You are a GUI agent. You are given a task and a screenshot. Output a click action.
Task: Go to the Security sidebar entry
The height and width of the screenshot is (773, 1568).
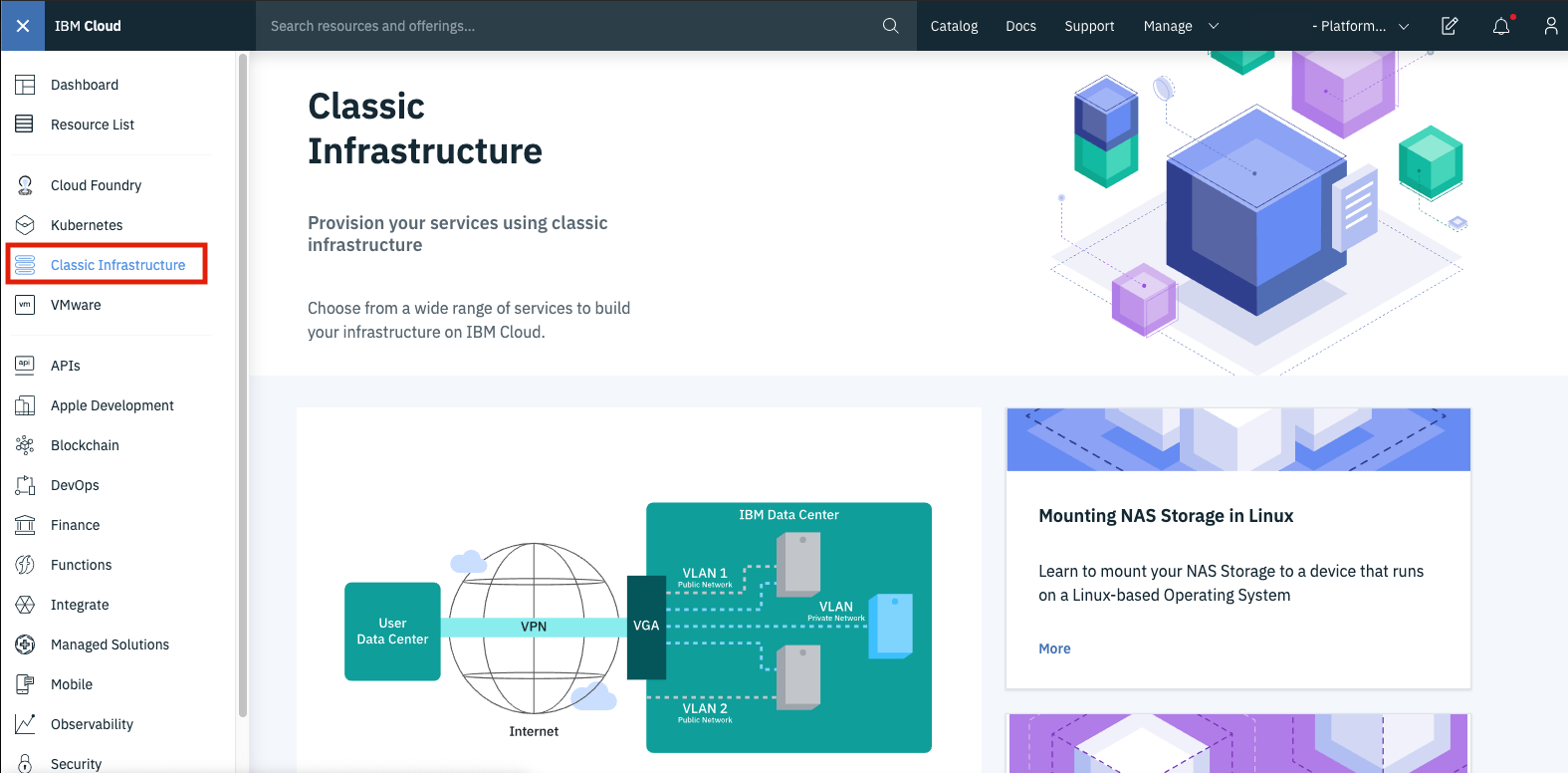click(76, 763)
